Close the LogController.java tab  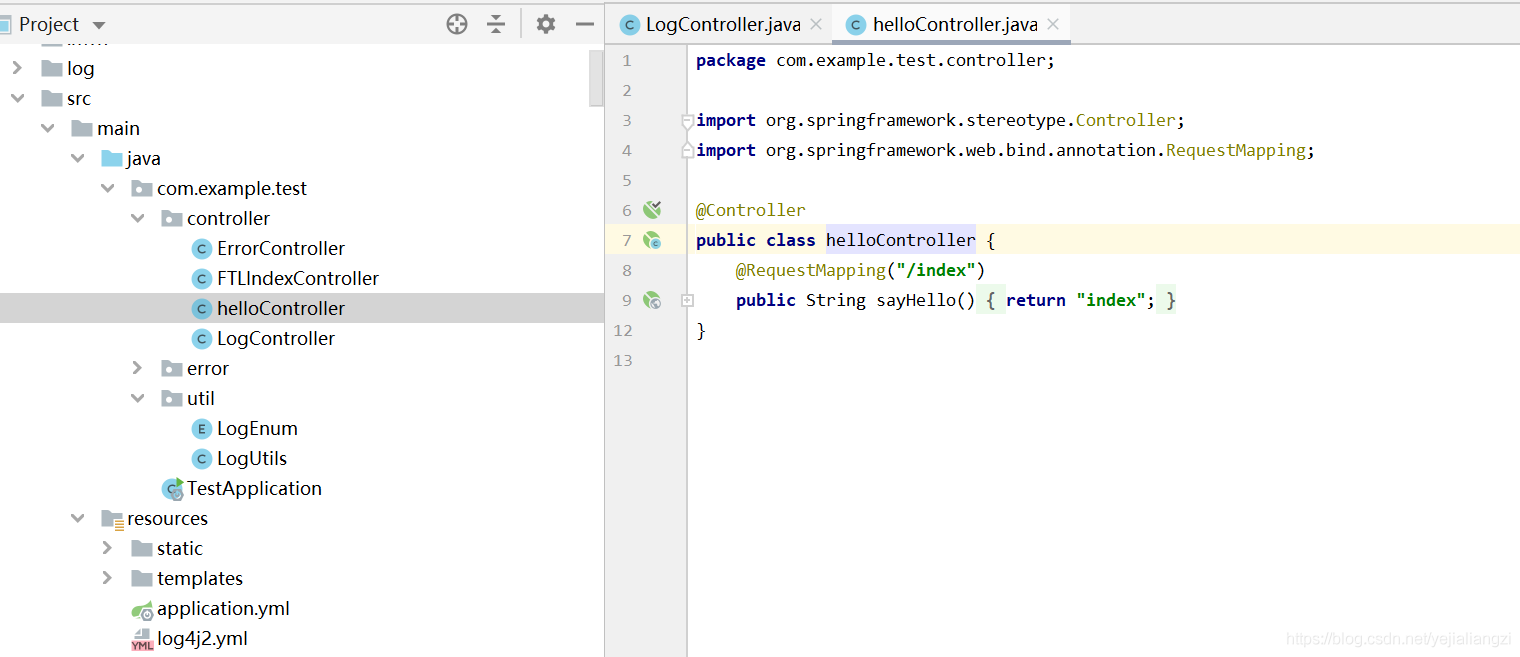click(816, 25)
